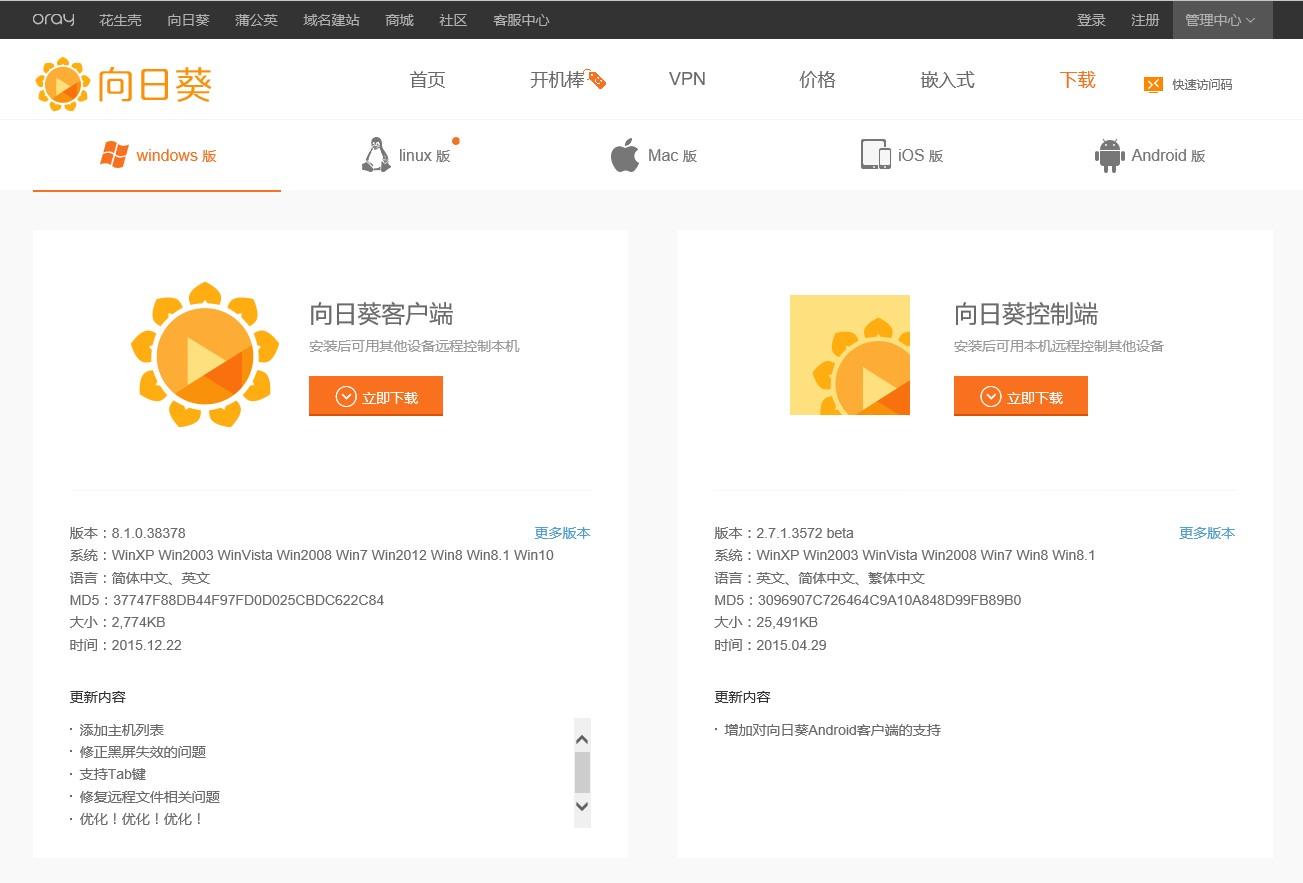Go to the 首页 nav item
This screenshot has width=1303, height=883.
pos(427,80)
